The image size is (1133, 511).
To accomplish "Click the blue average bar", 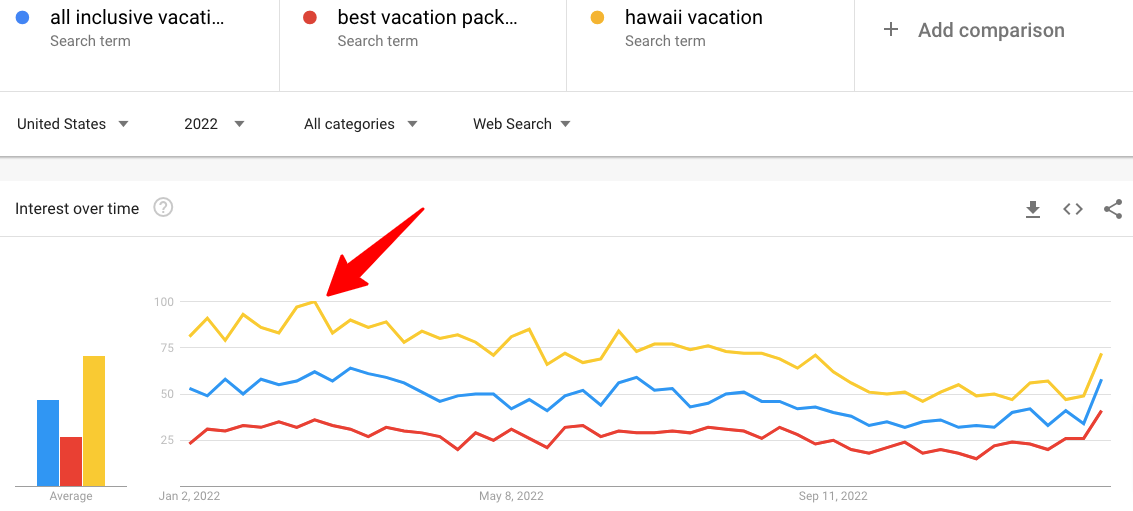I will point(48,442).
